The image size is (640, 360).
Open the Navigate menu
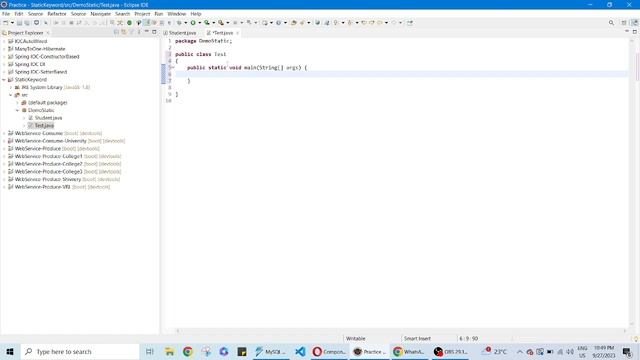(100, 14)
